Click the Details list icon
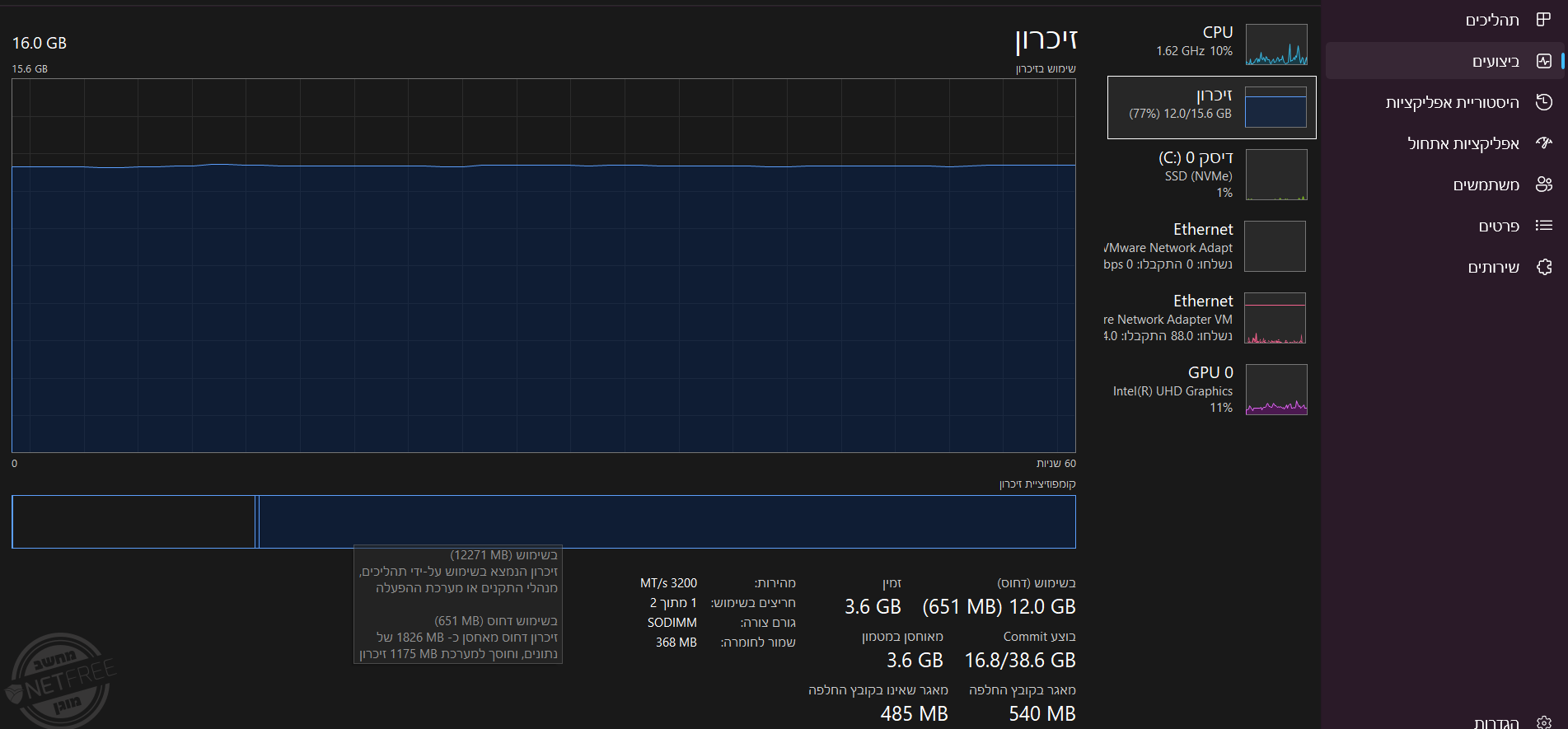1568x729 pixels. click(x=1543, y=226)
